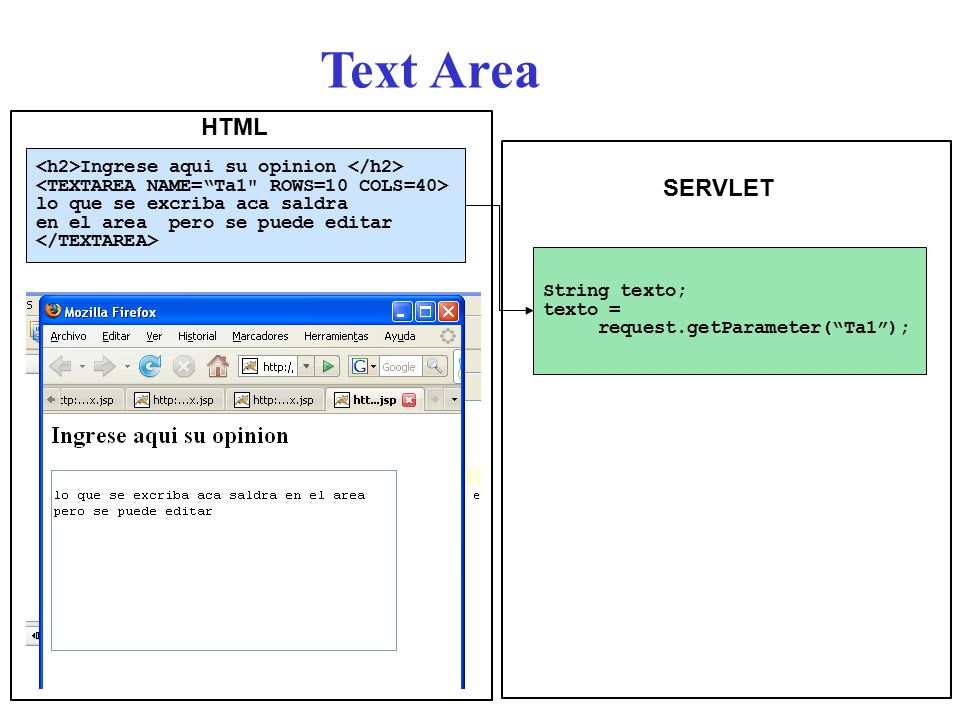The height and width of the screenshot is (720, 960).
Task: Open the Editar menu
Action: tap(116, 336)
